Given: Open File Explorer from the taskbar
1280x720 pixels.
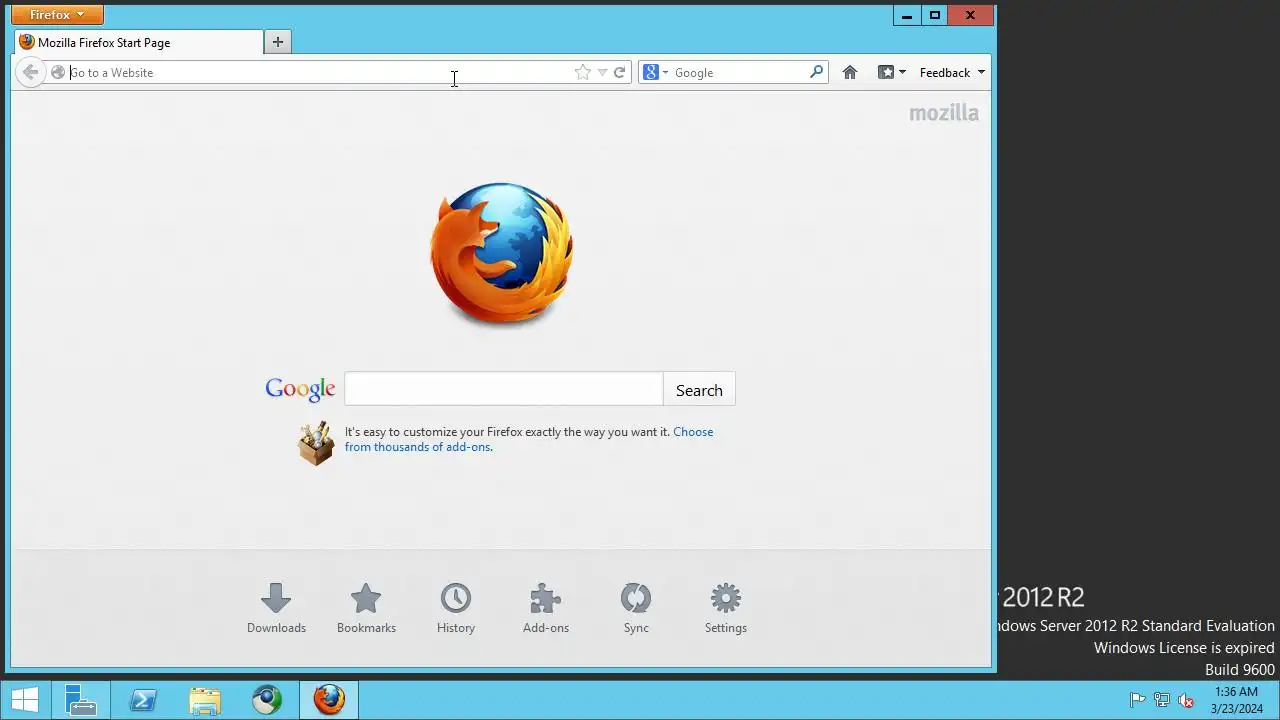Looking at the screenshot, I should [204, 700].
